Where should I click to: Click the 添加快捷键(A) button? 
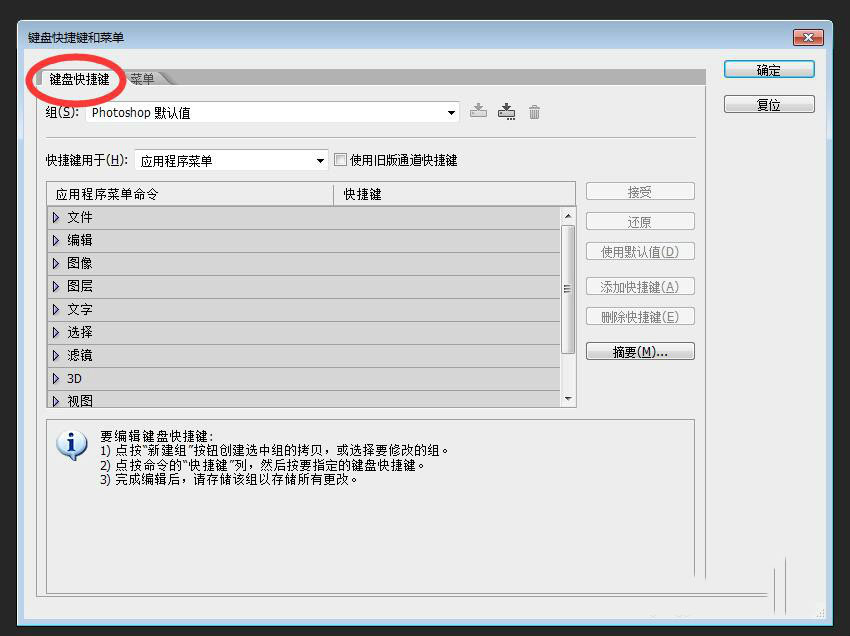click(x=640, y=287)
